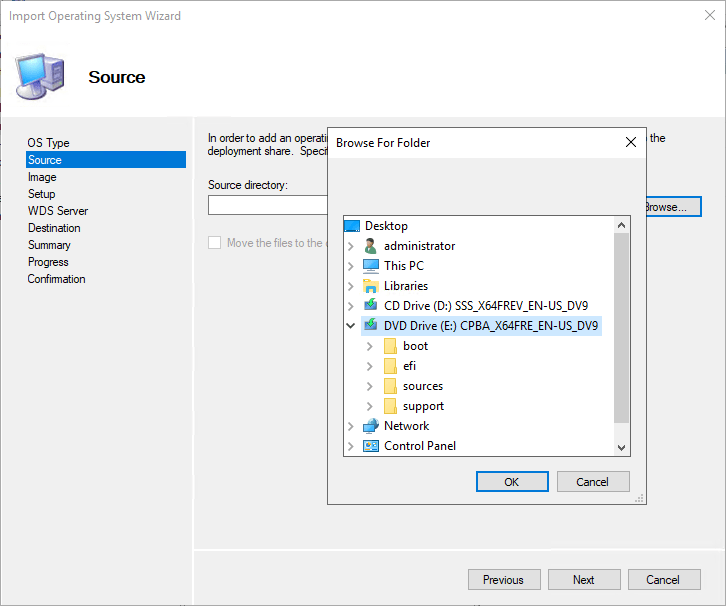
Task: Click the Libraries folder icon
Action: click(371, 286)
